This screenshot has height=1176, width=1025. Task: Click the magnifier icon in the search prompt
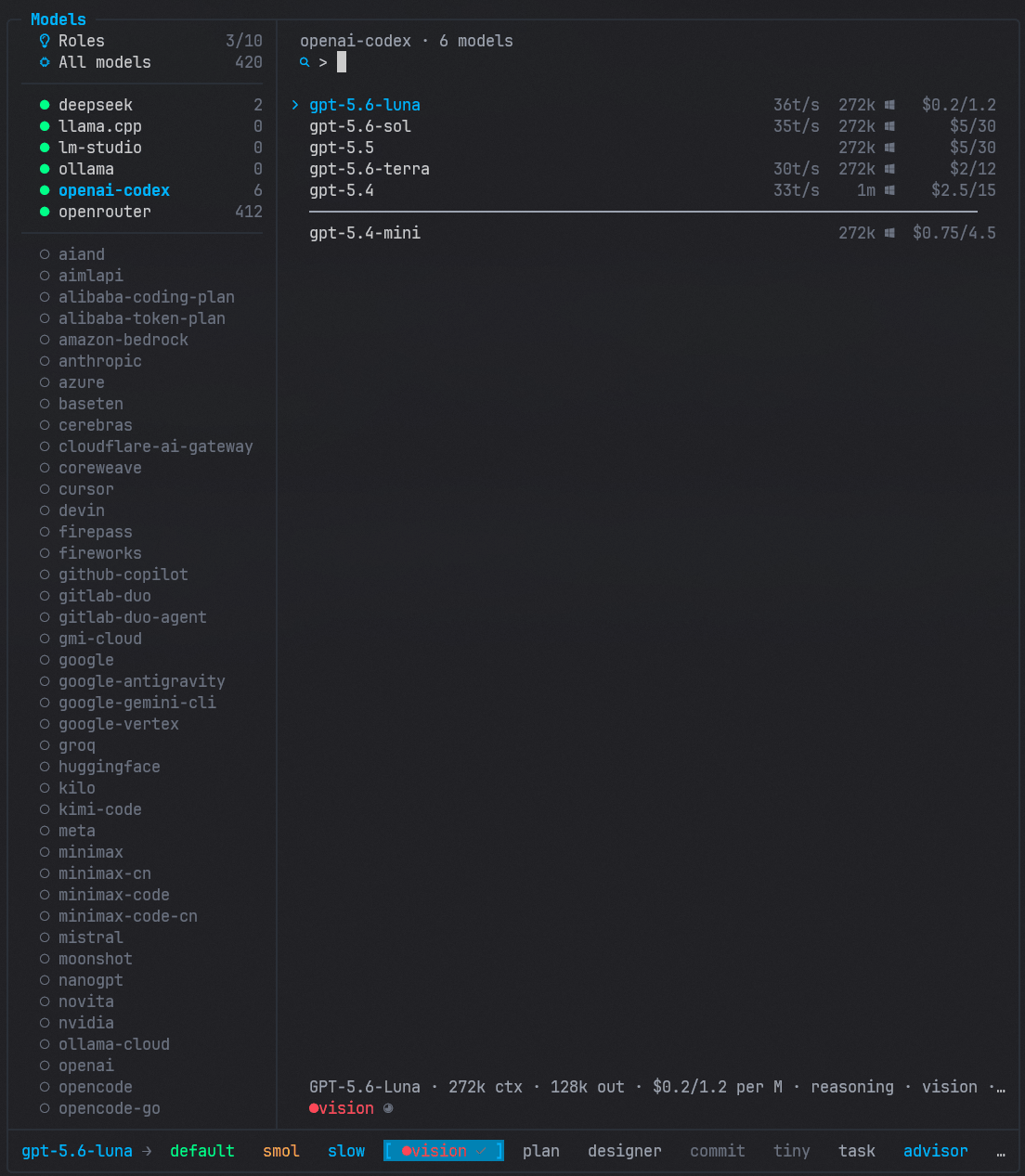tap(305, 62)
